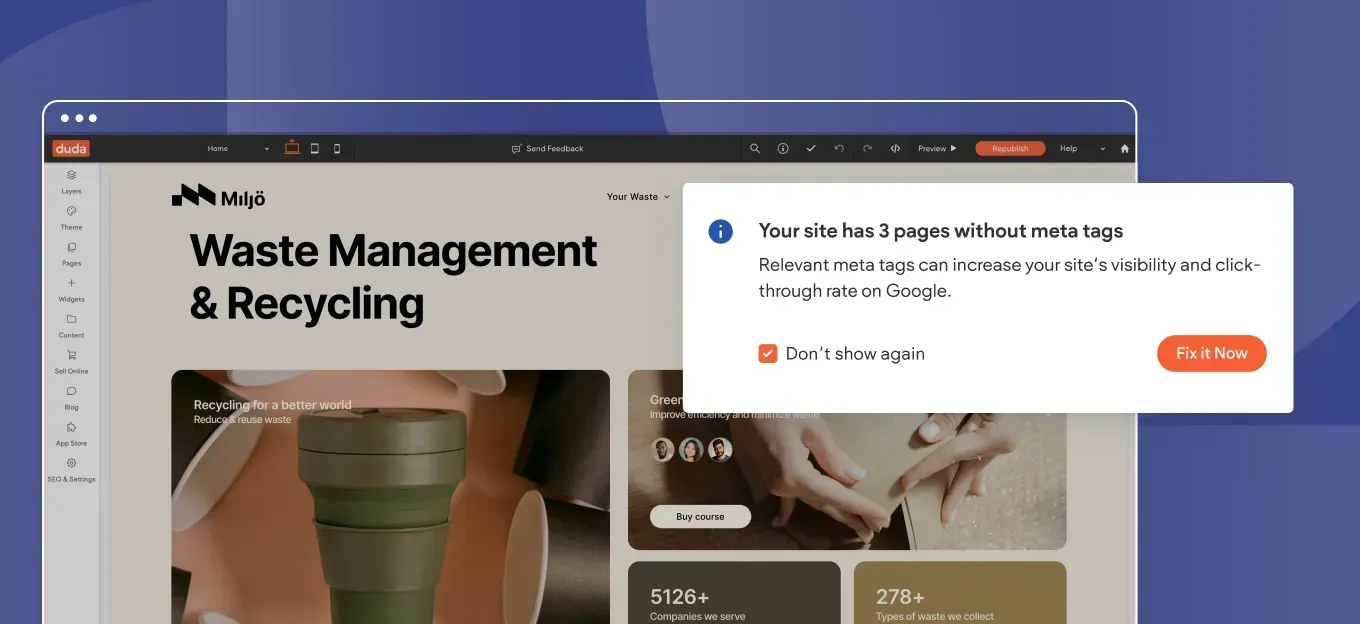Open the Home page dropdown
Screen dimensions: 1360x624
(x=238, y=149)
